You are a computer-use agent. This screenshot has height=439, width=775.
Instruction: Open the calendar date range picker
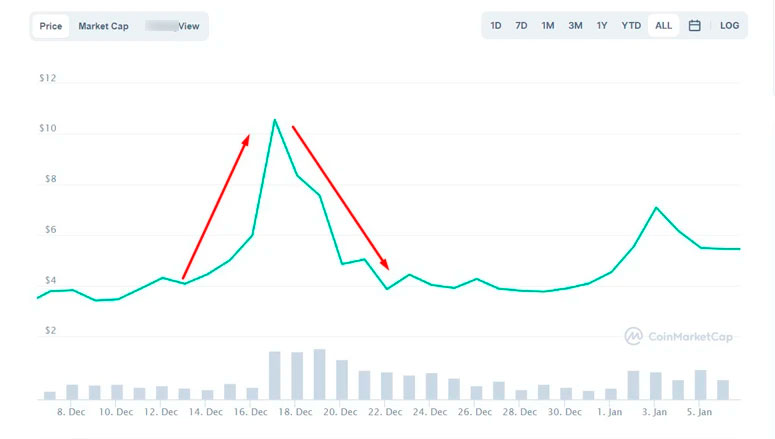tap(694, 25)
